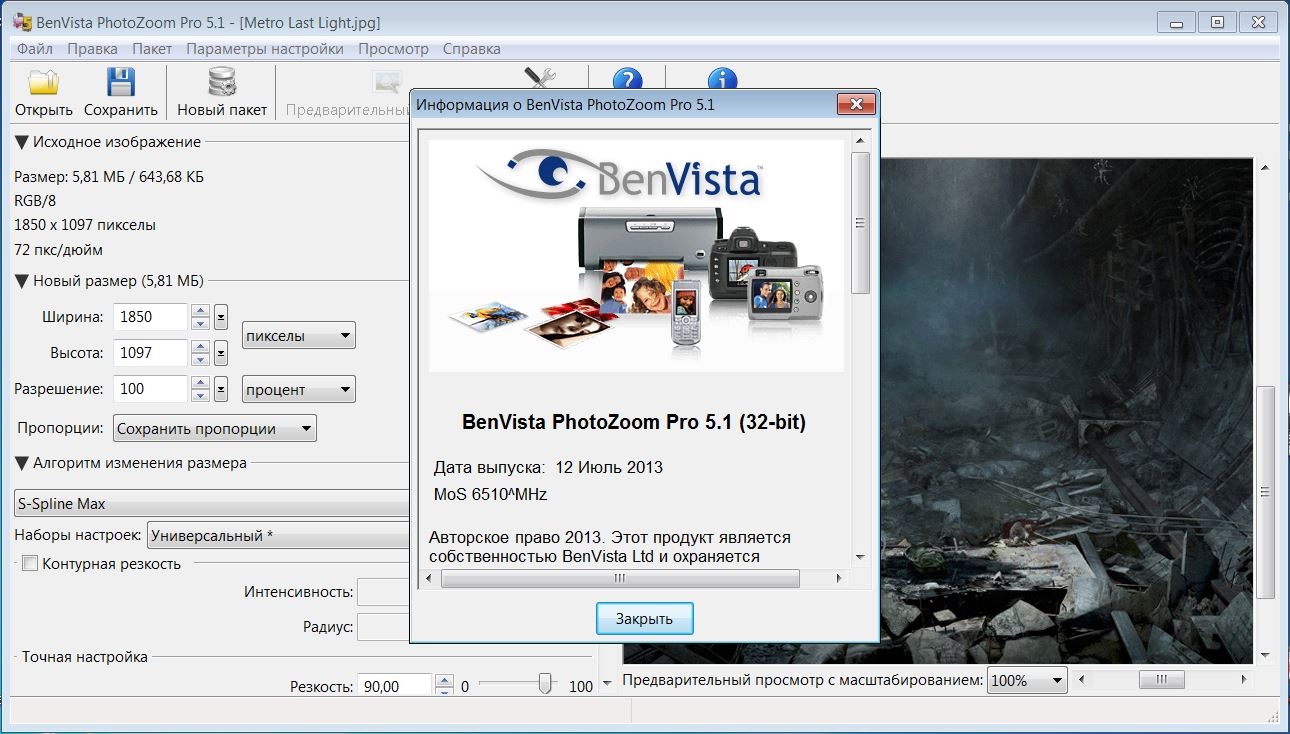This screenshot has height=734, width=1290.
Task: Increase Ширина with the up arrow
Action: [x=200, y=311]
